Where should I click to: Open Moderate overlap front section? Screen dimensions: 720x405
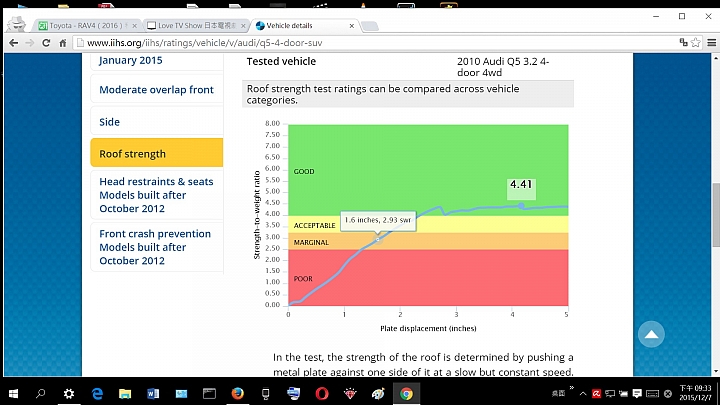157,90
